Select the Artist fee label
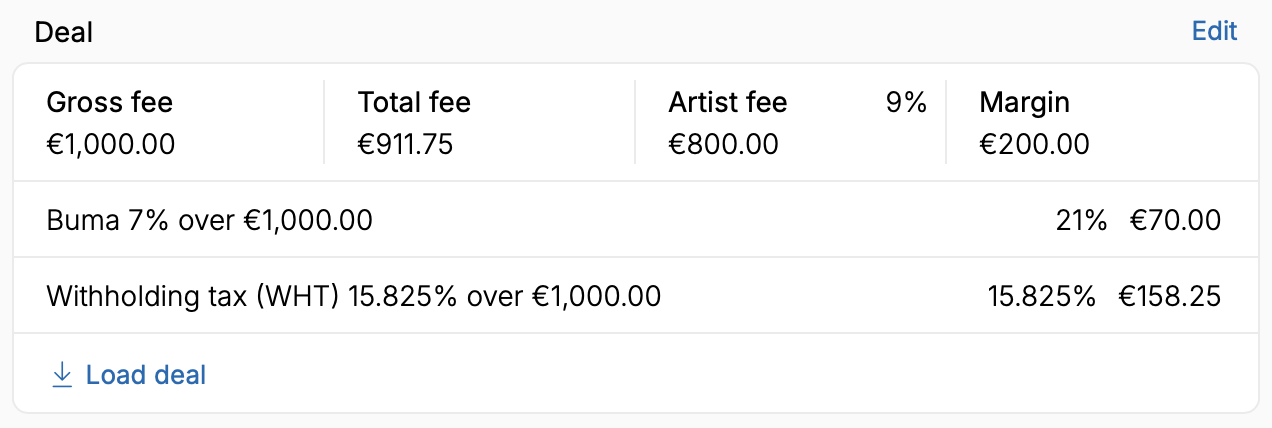Image resolution: width=1272 pixels, height=428 pixels. 728,102
